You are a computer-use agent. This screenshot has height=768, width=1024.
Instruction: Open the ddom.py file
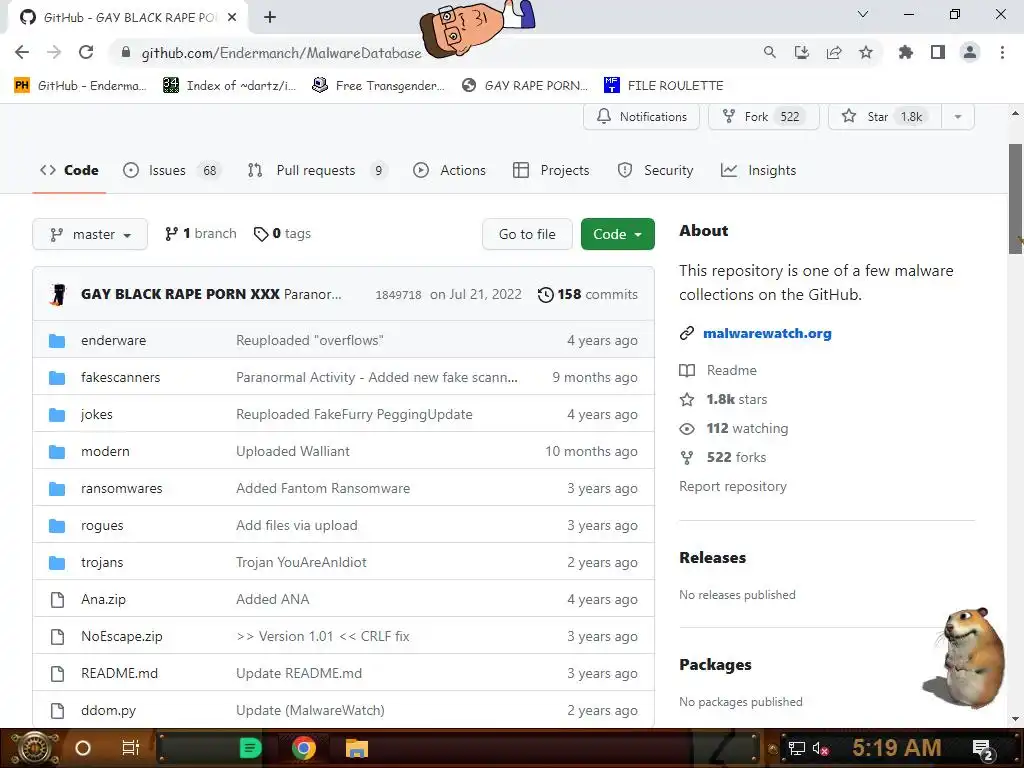coord(108,711)
